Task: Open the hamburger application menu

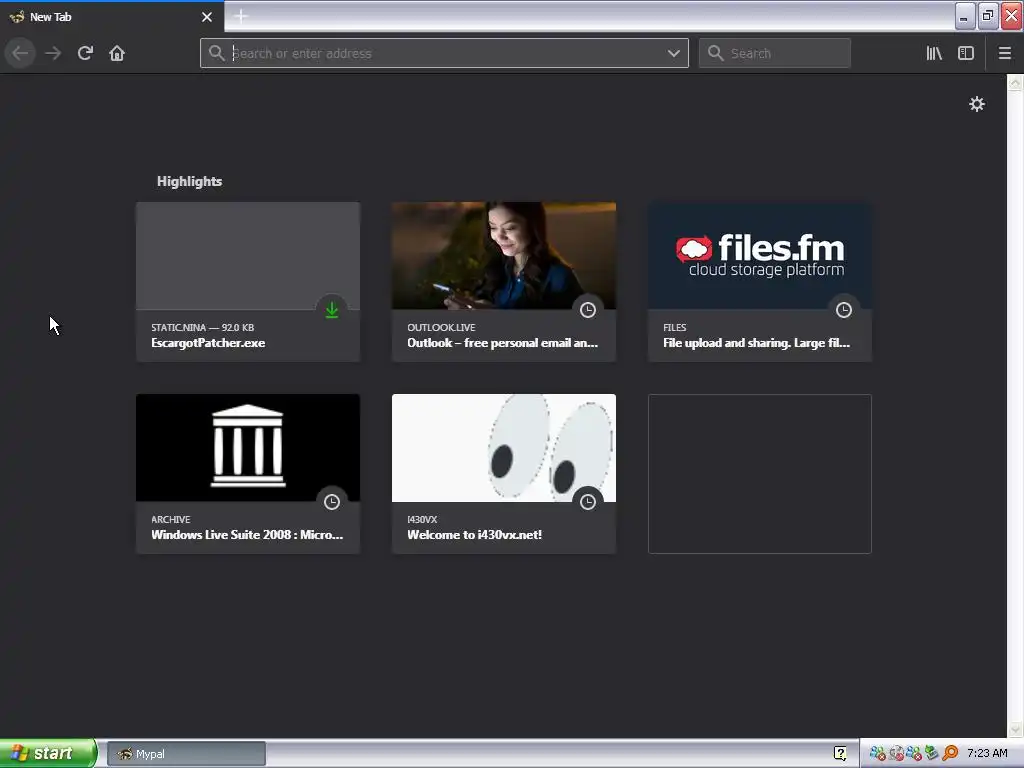Action: click(x=1005, y=53)
